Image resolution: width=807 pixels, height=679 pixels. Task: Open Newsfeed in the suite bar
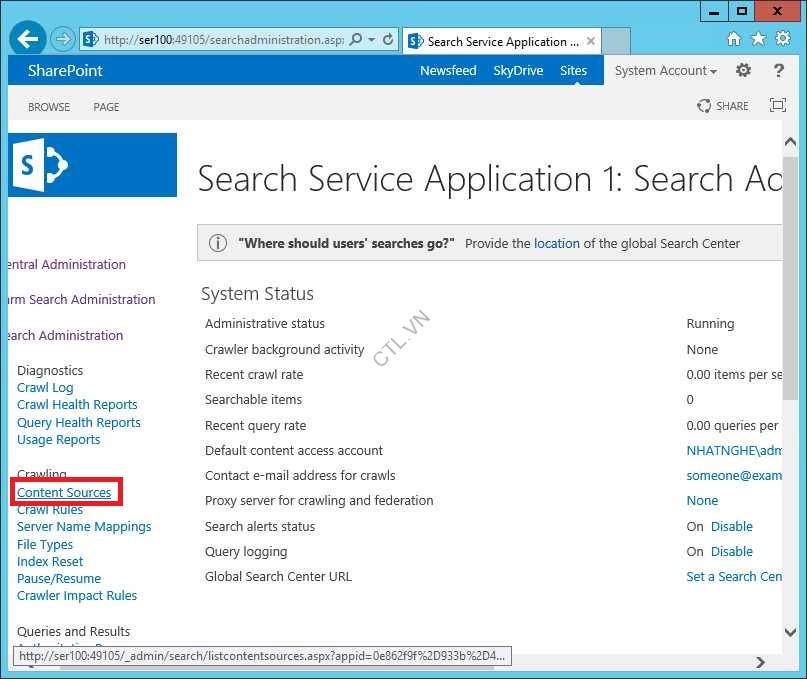click(x=448, y=71)
